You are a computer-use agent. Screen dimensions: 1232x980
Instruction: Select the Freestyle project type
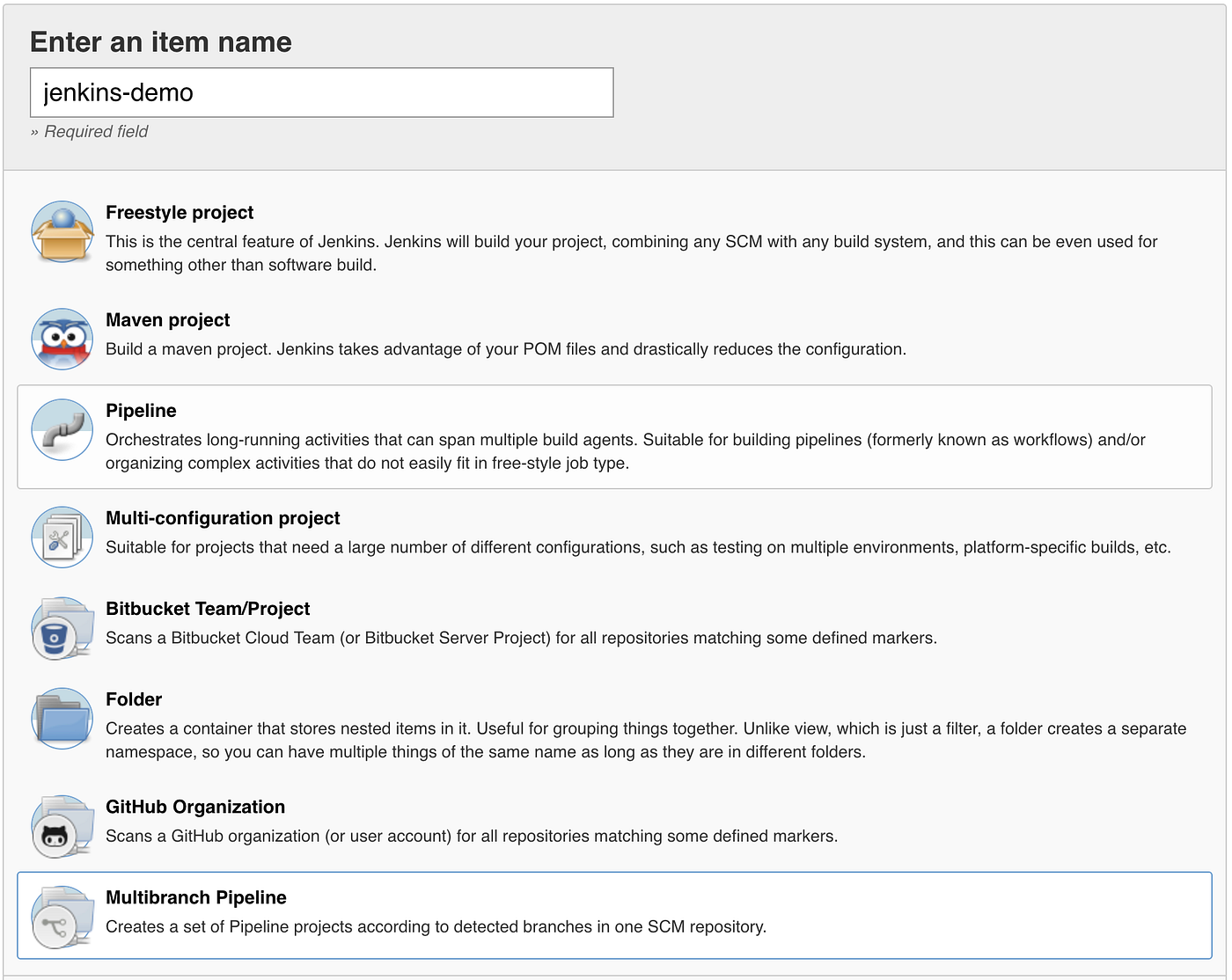(x=616, y=238)
